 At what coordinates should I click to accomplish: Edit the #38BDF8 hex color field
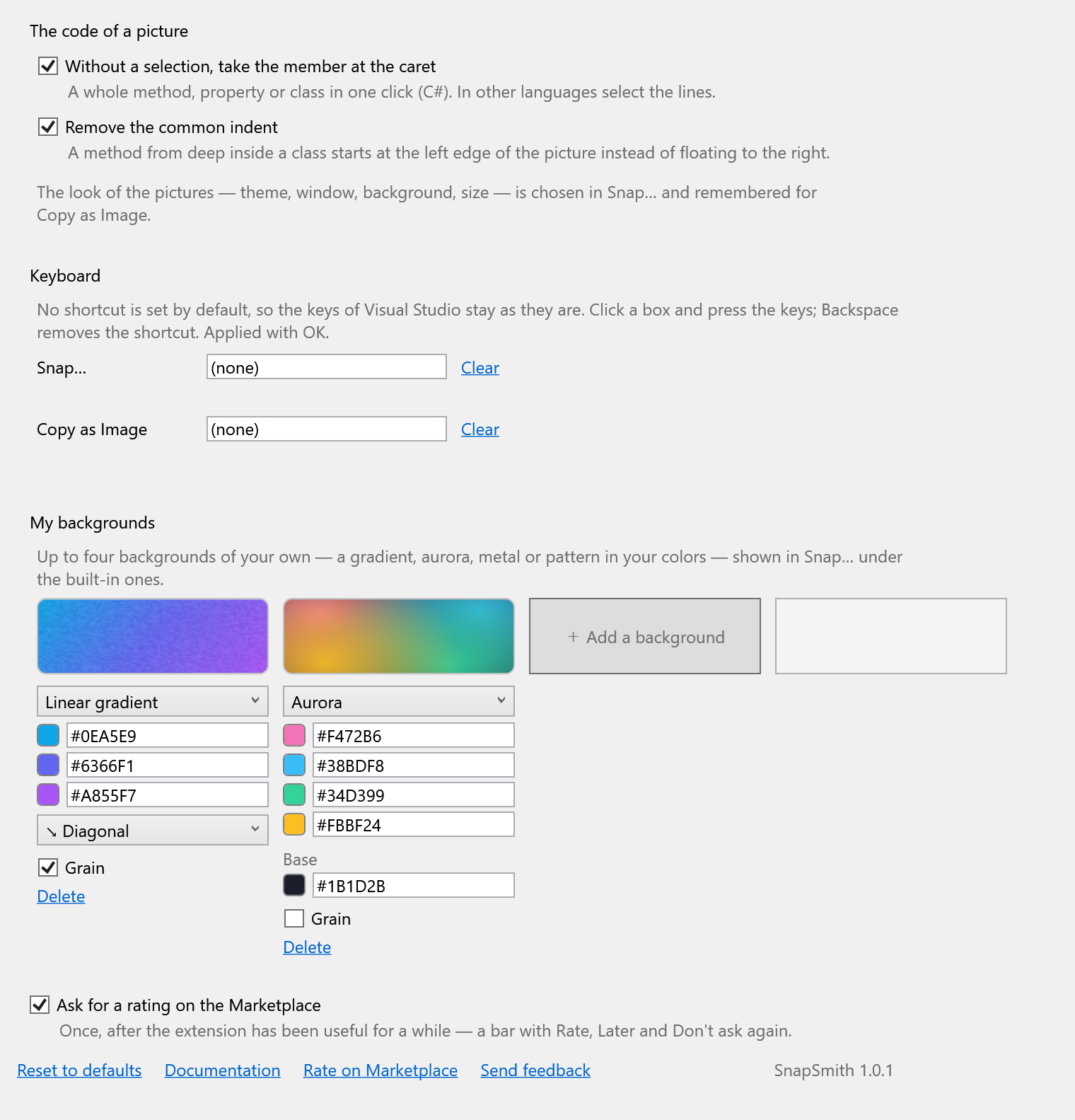pos(414,765)
